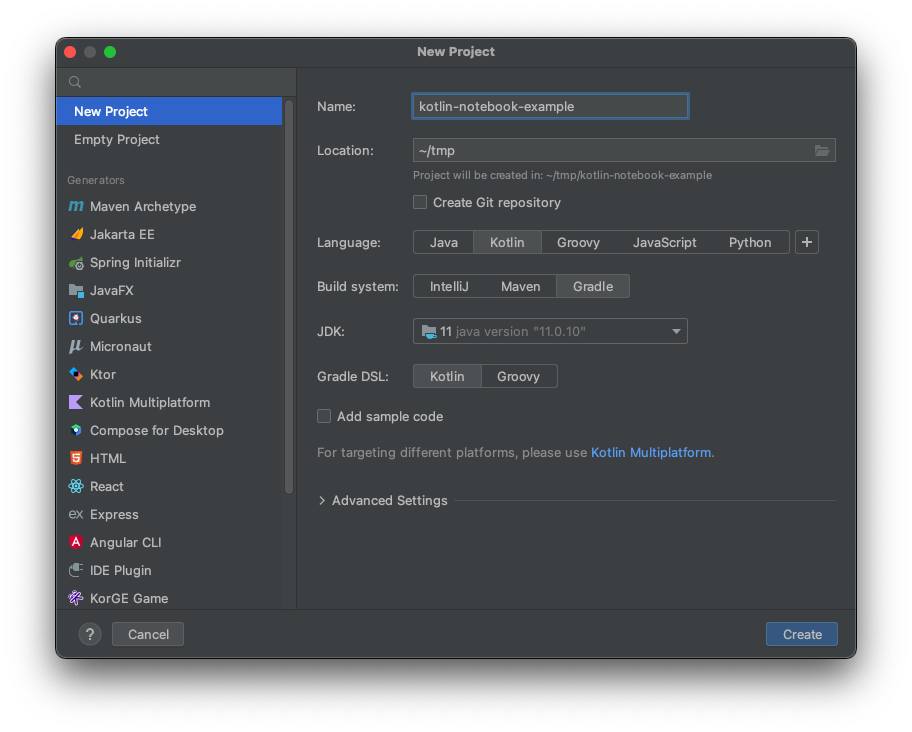Browse for a project location folder
Image resolution: width=912 pixels, height=732 pixels.
(822, 150)
